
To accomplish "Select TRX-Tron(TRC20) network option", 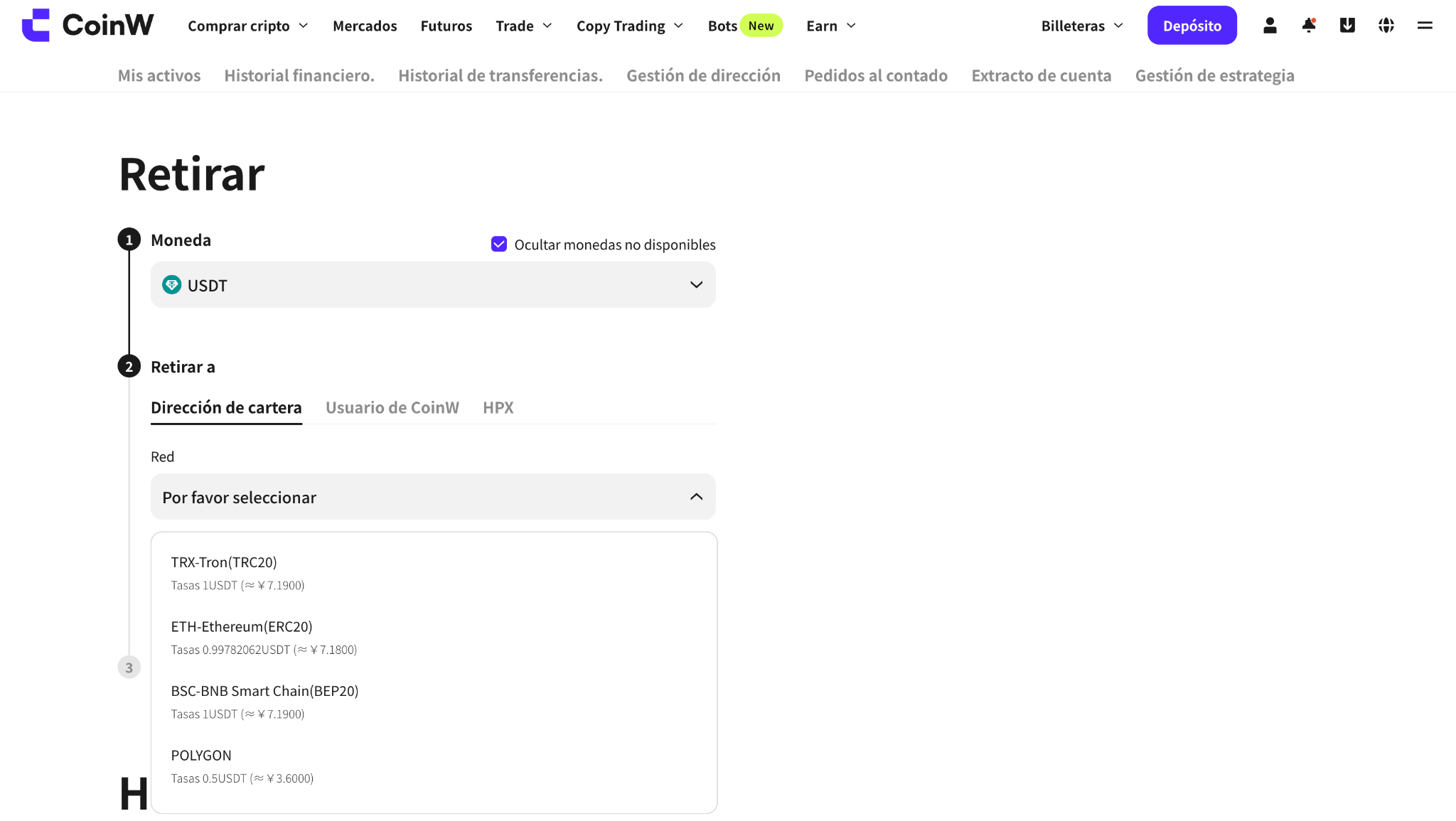I will (x=434, y=573).
